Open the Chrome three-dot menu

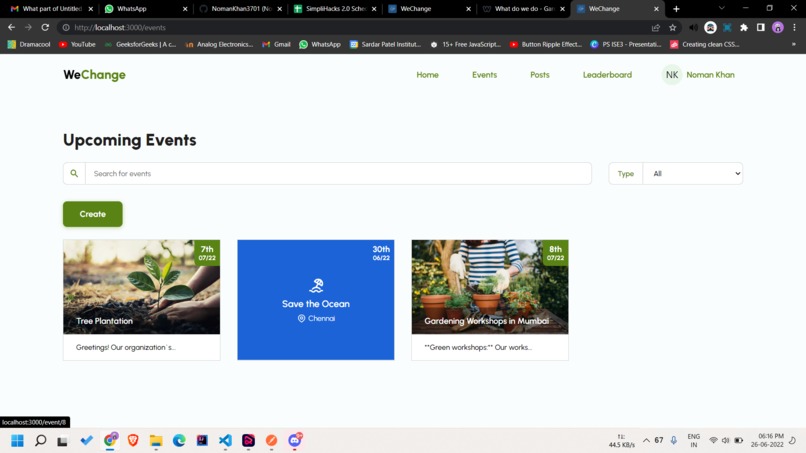[x=794, y=27]
